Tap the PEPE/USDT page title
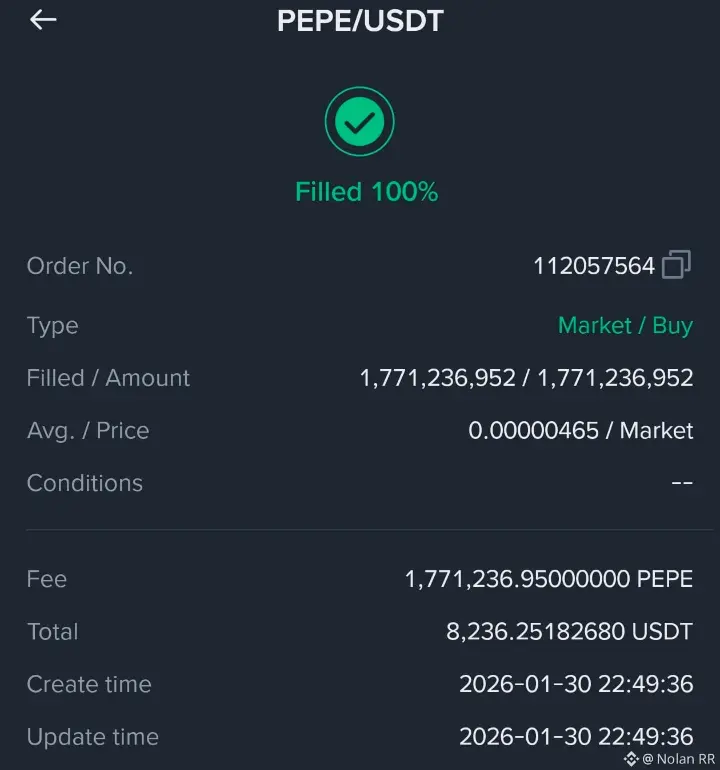The image size is (720, 770). [x=360, y=21]
